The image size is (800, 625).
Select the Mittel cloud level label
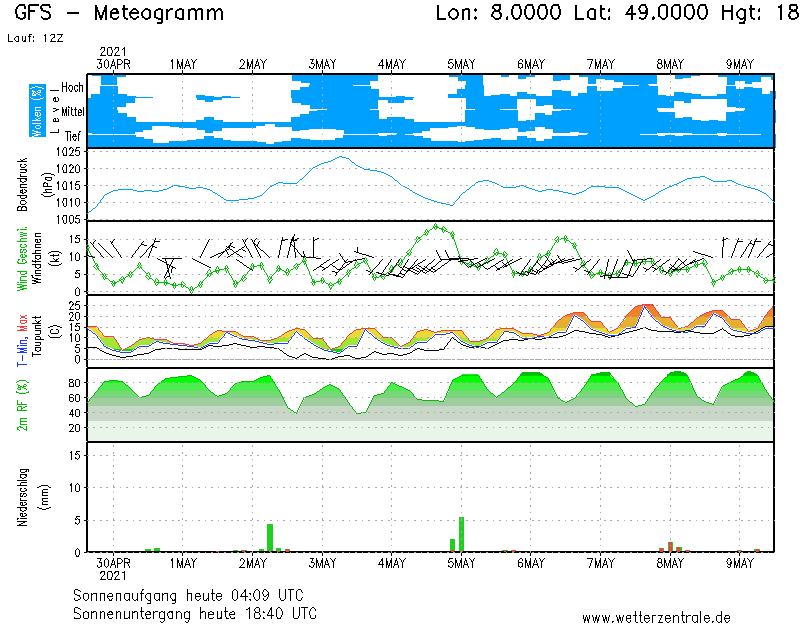72,112
